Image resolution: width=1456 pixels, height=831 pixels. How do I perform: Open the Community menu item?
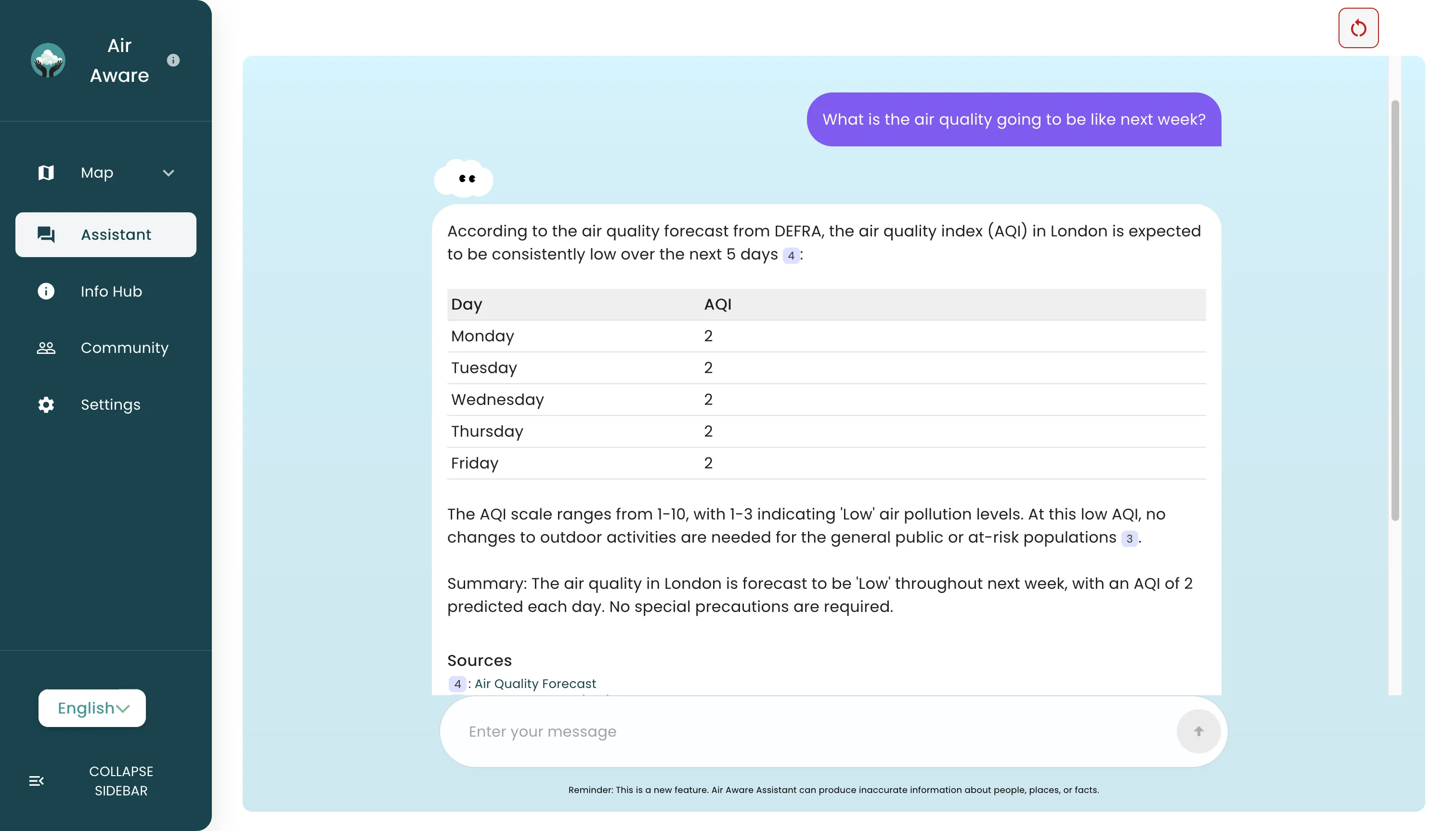pyautogui.click(x=124, y=348)
